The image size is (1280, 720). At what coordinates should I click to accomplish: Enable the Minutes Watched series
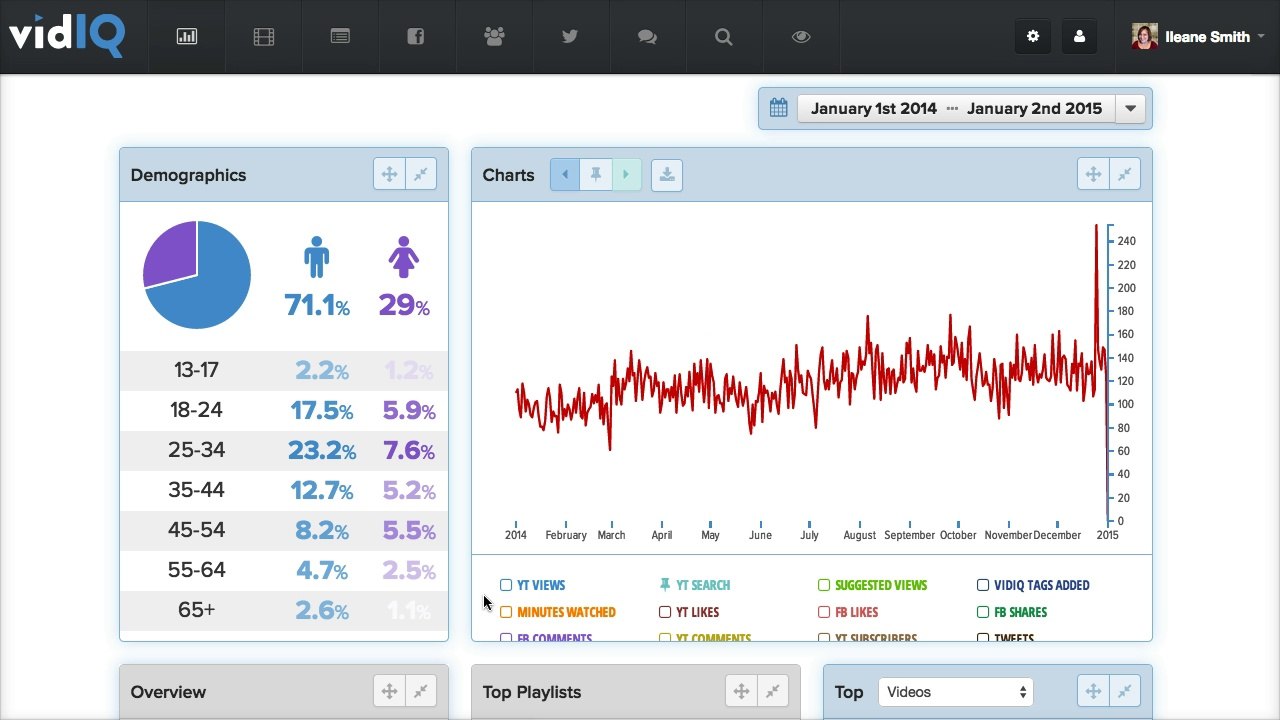[x=506, y=612]
